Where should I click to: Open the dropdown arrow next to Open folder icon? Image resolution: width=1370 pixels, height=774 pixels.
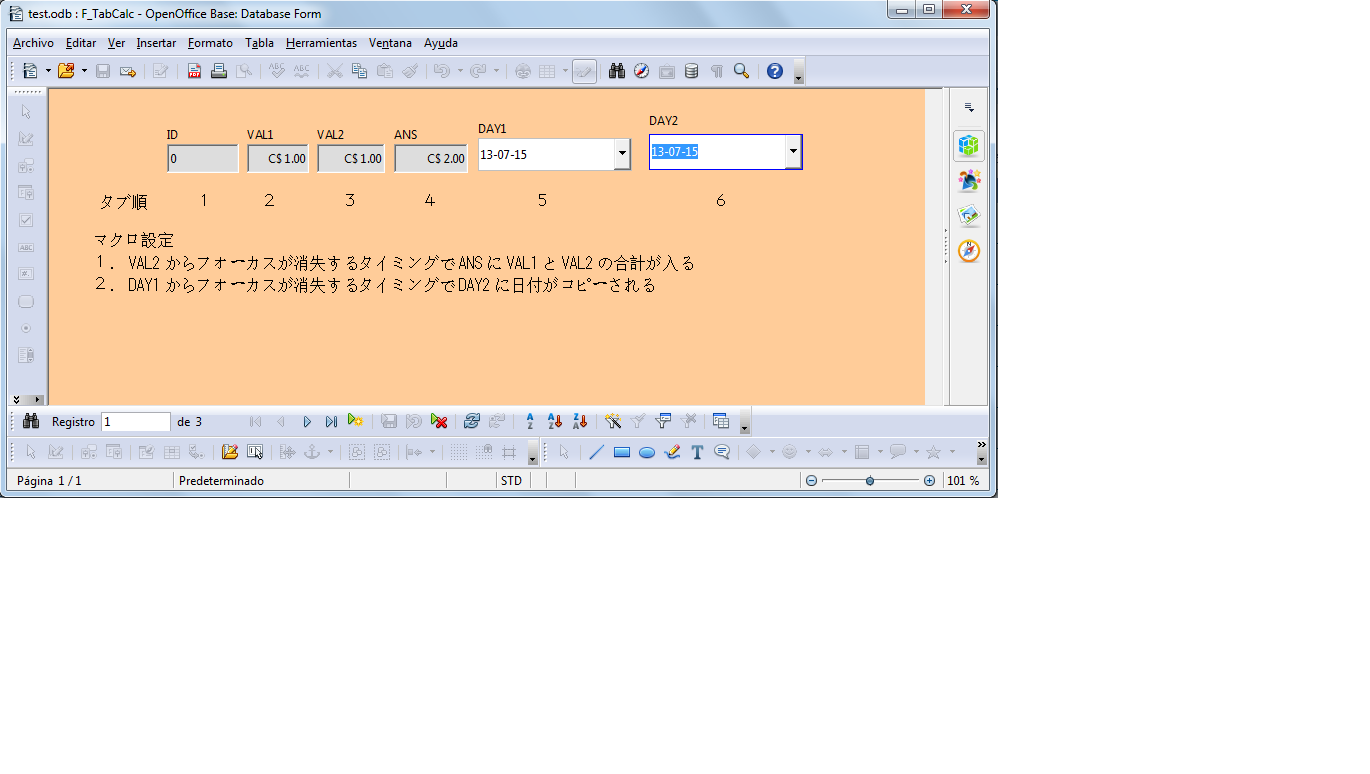84,71
